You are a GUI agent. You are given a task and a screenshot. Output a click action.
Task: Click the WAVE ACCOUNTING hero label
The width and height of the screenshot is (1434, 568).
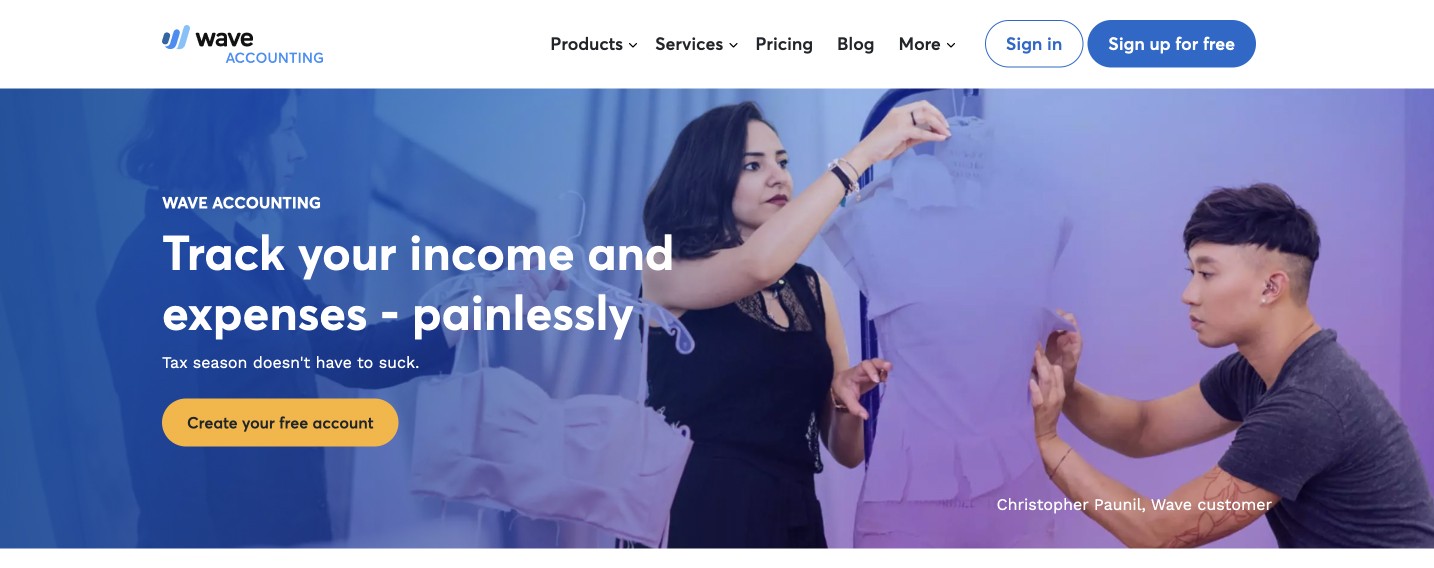coord(241,203)
